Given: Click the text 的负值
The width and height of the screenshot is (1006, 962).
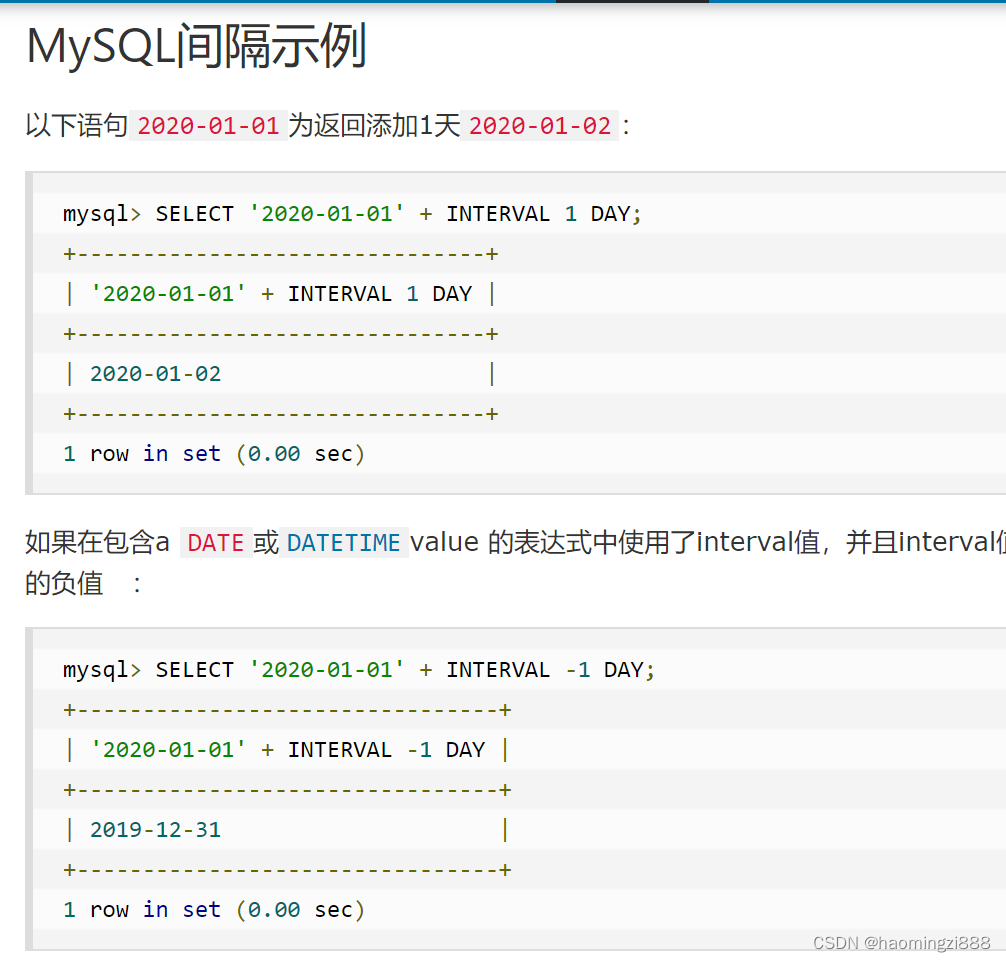Looking at the screenshot, I should (64, 583).
